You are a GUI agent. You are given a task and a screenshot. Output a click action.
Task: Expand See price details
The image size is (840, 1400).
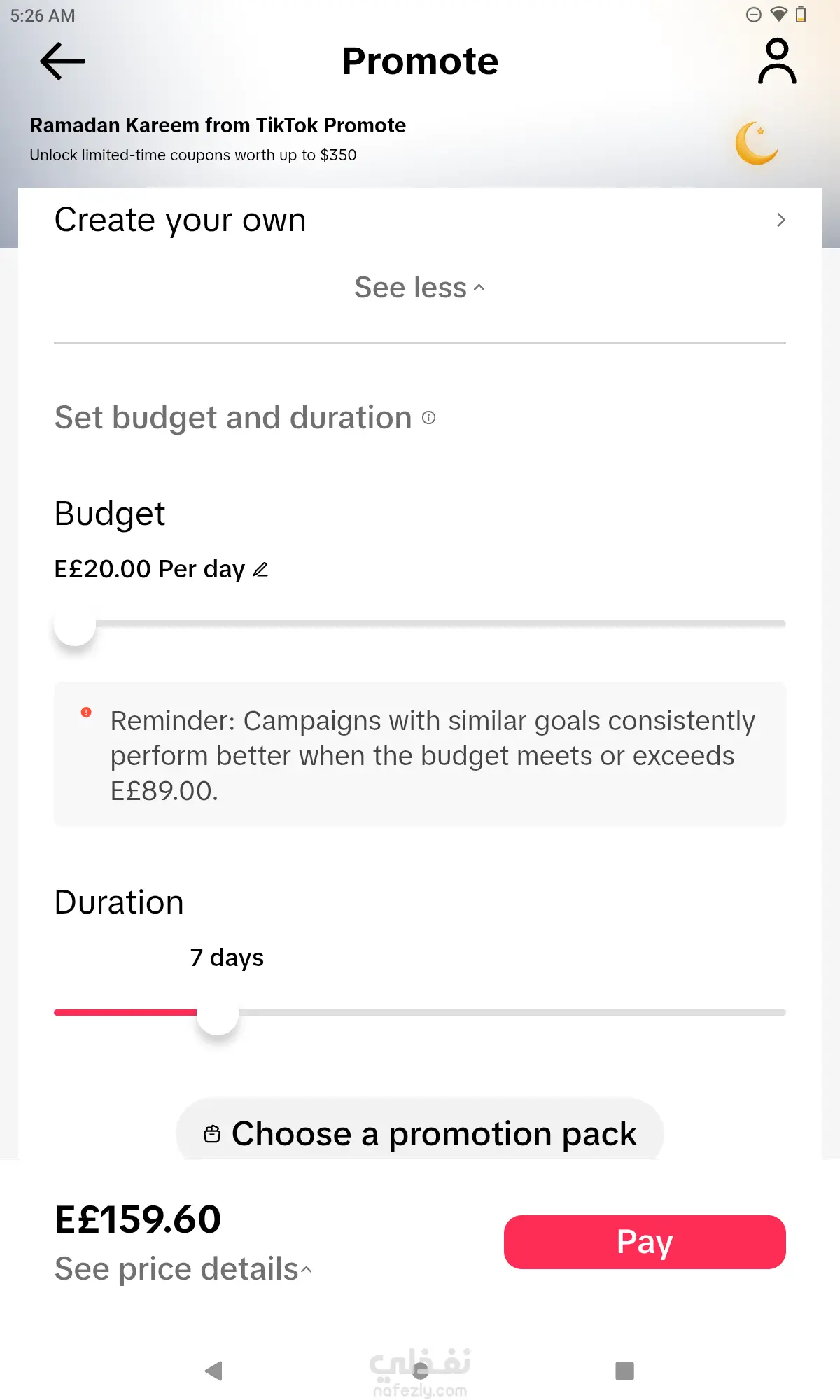(183, 1269)
